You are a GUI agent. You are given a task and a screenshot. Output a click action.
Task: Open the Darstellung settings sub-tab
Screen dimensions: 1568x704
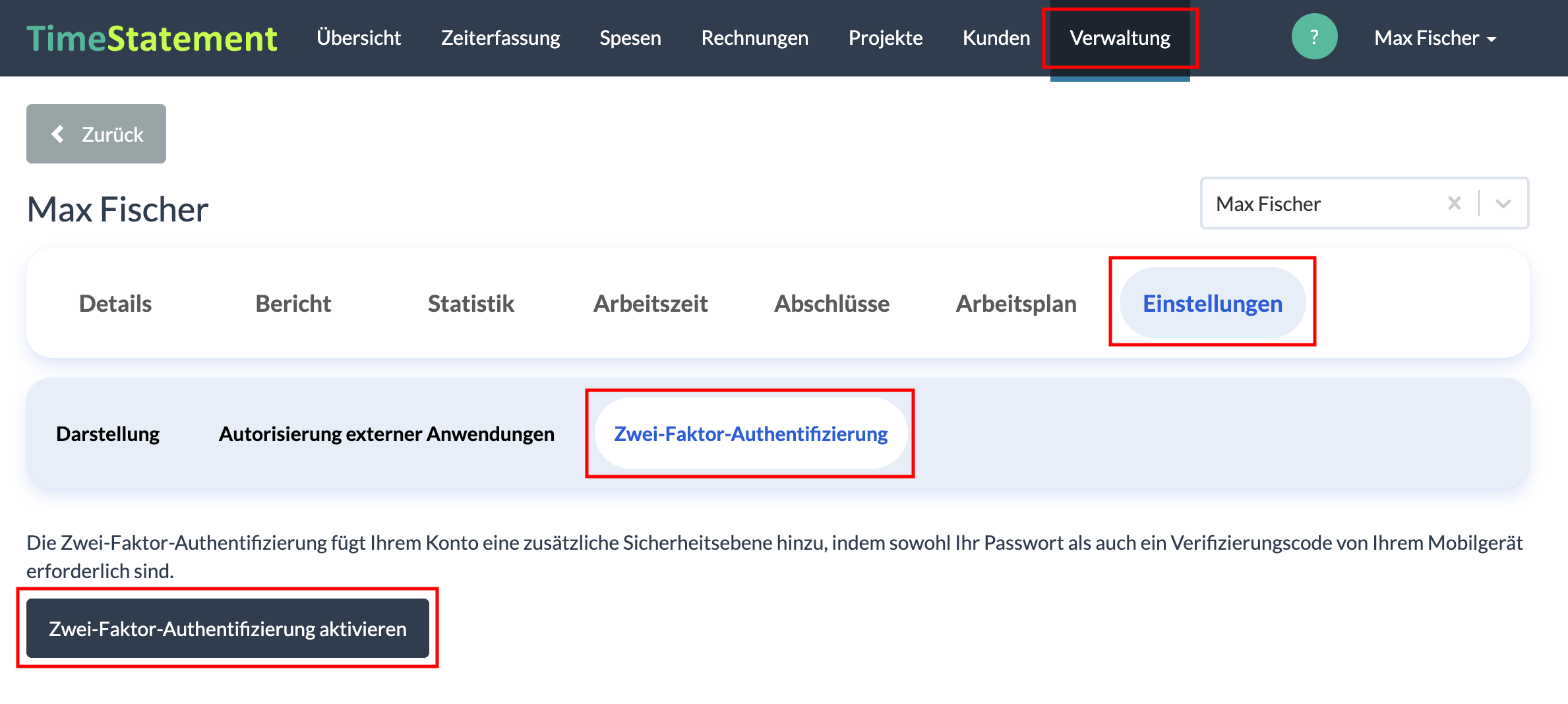108,434
